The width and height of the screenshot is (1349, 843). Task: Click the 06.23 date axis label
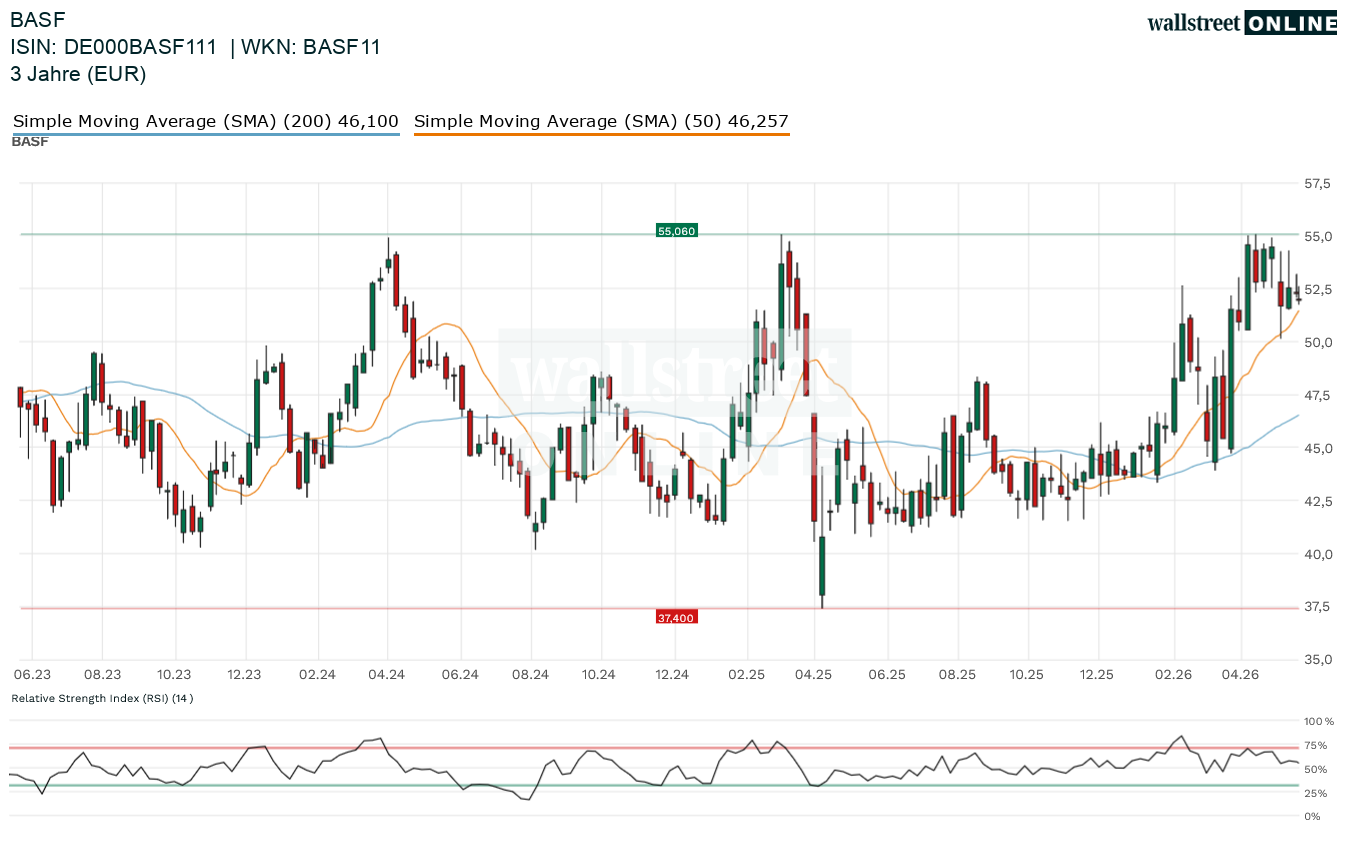(x=32, y=675)
